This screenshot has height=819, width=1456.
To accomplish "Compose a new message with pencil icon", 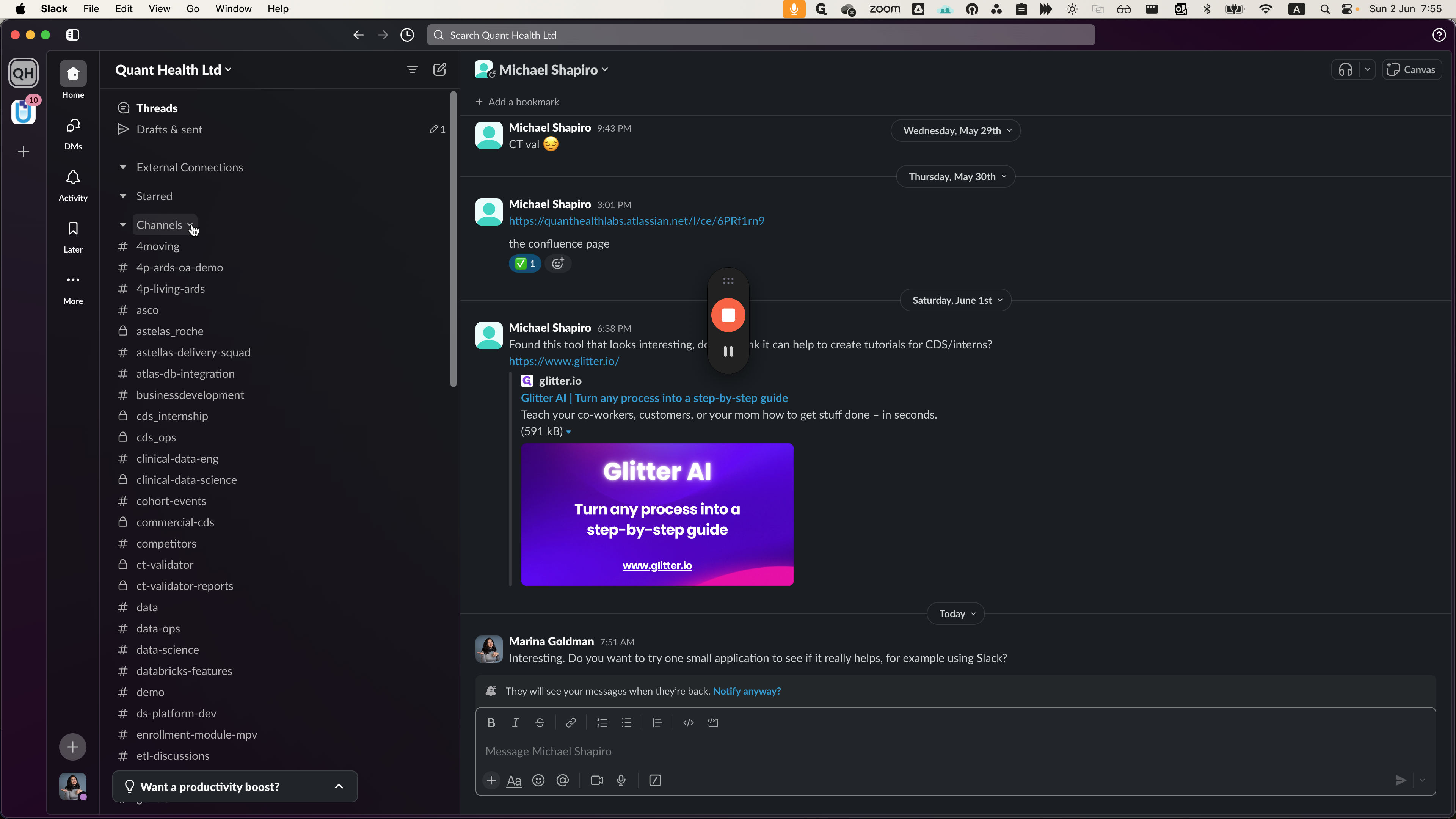I will pyautogui.click(x=440, y=69).
